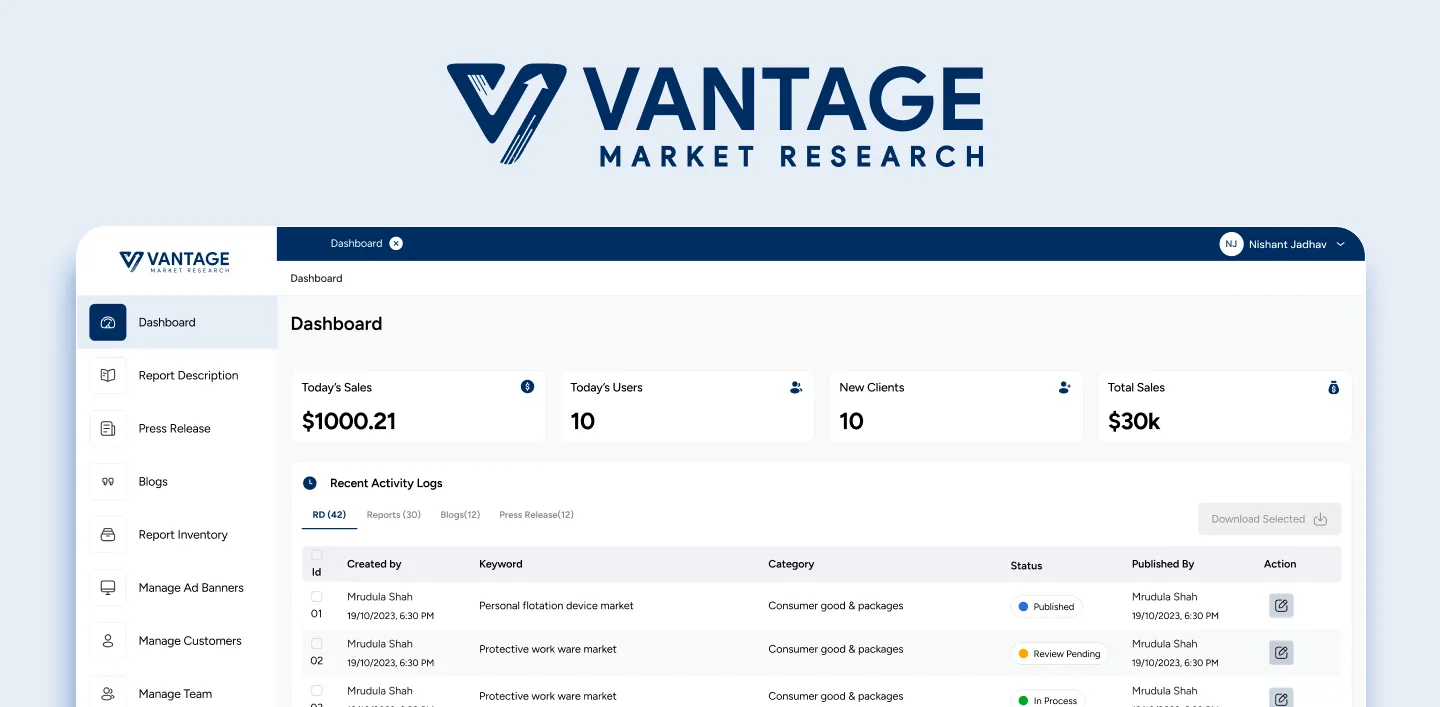
Task: Click the Status column header
Action: [1026, 566]
